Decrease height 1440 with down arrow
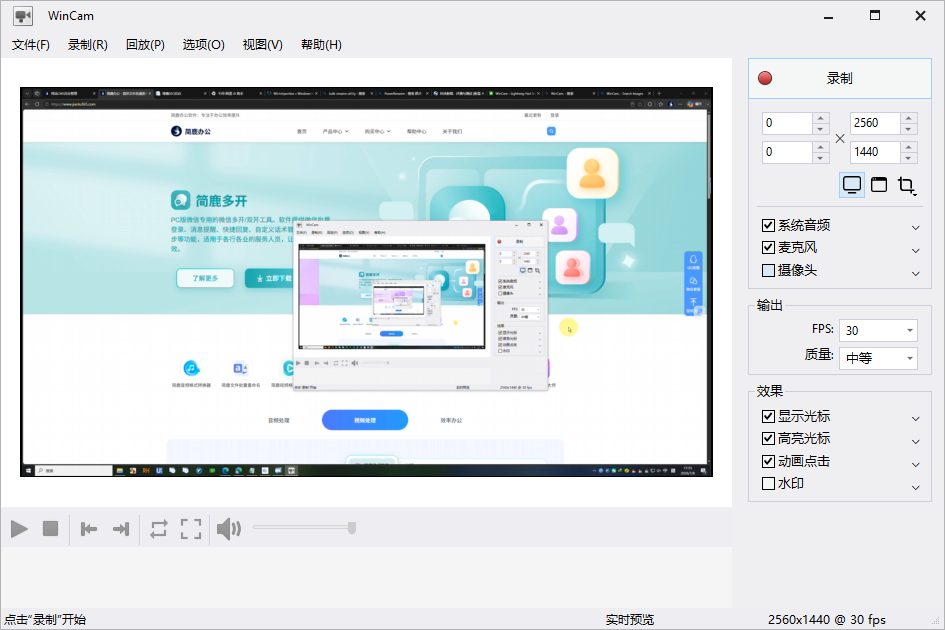 point(908,158)
